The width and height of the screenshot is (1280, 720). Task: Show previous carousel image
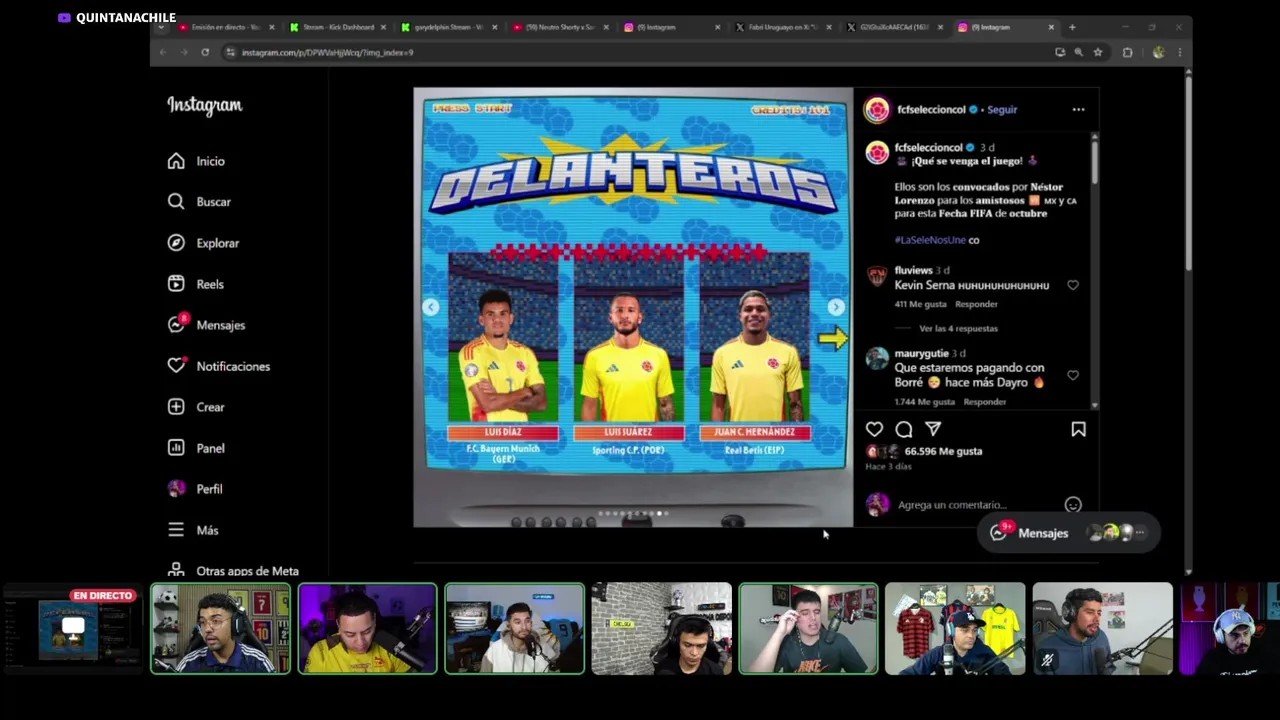(x=431, y=307)
